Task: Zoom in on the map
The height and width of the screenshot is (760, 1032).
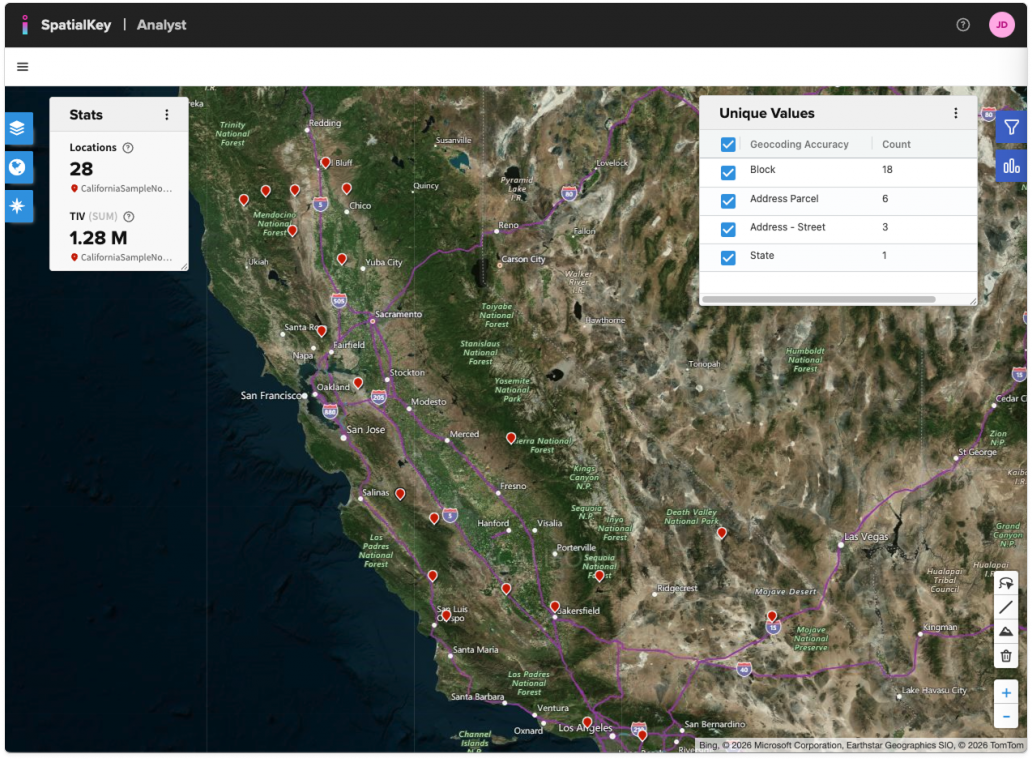Action: click(x=1006, y=693)
